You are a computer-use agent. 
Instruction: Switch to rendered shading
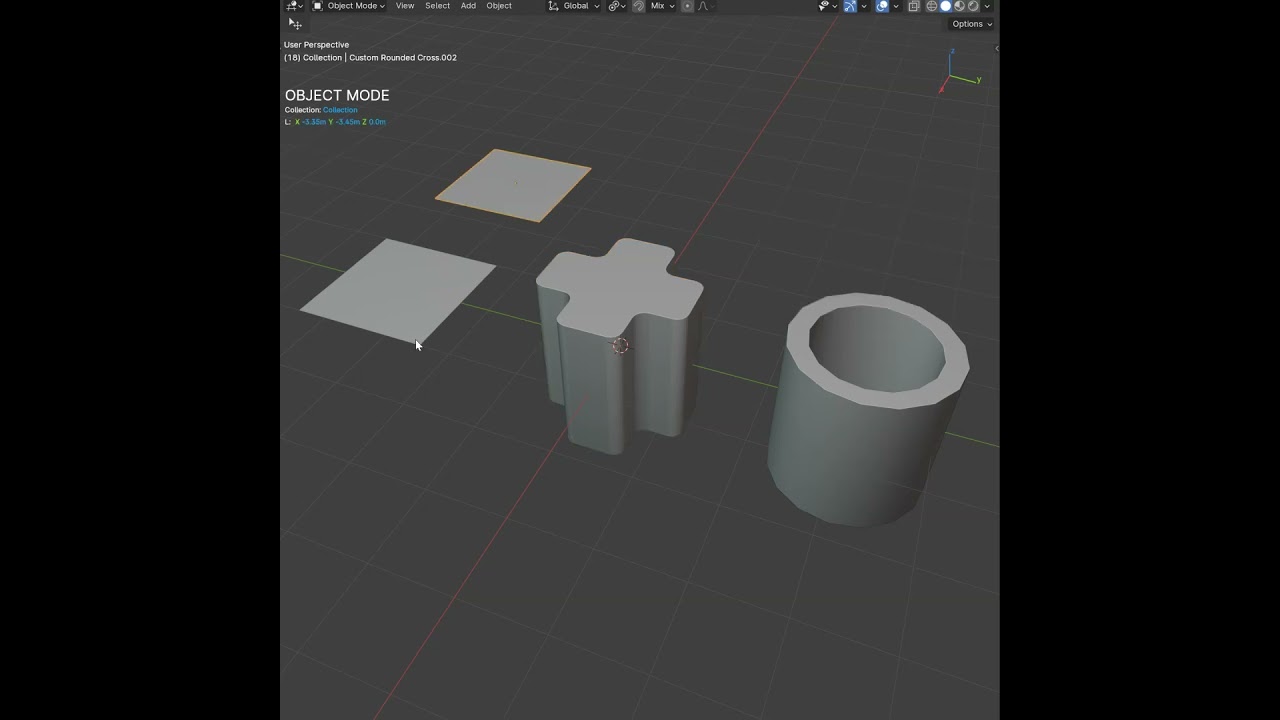coord(973,6)
